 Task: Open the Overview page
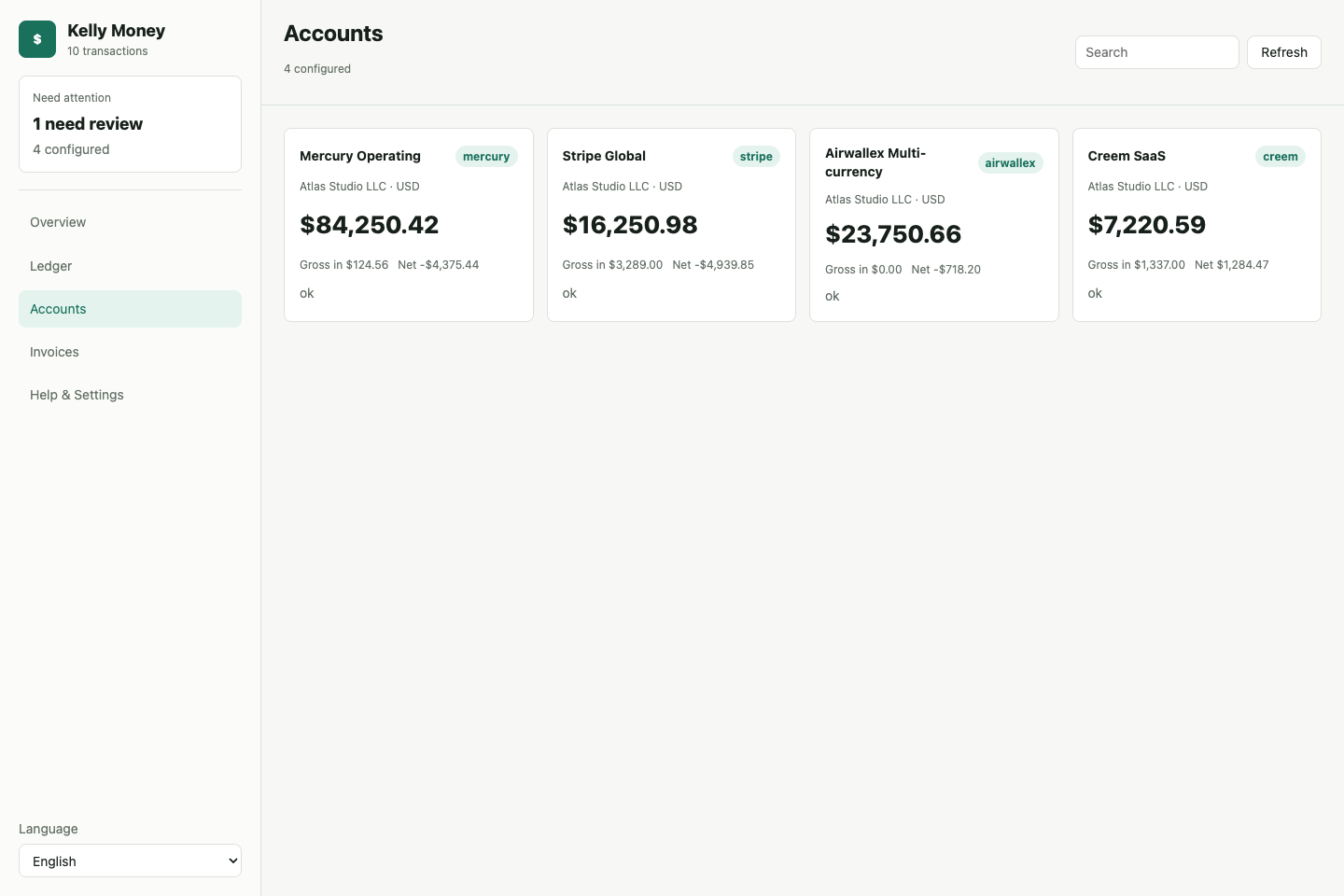coord(130,222)
